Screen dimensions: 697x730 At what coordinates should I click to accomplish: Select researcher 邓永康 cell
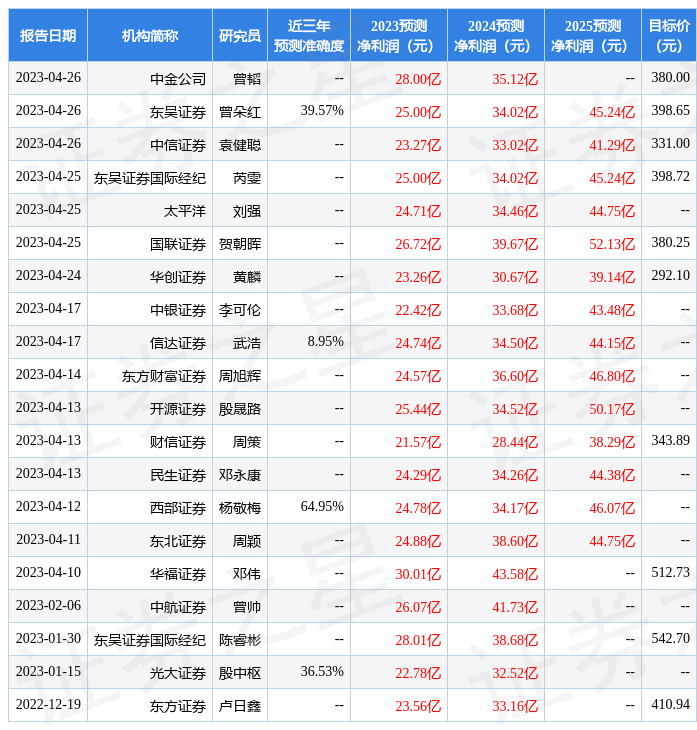click(x=240, y=475)
